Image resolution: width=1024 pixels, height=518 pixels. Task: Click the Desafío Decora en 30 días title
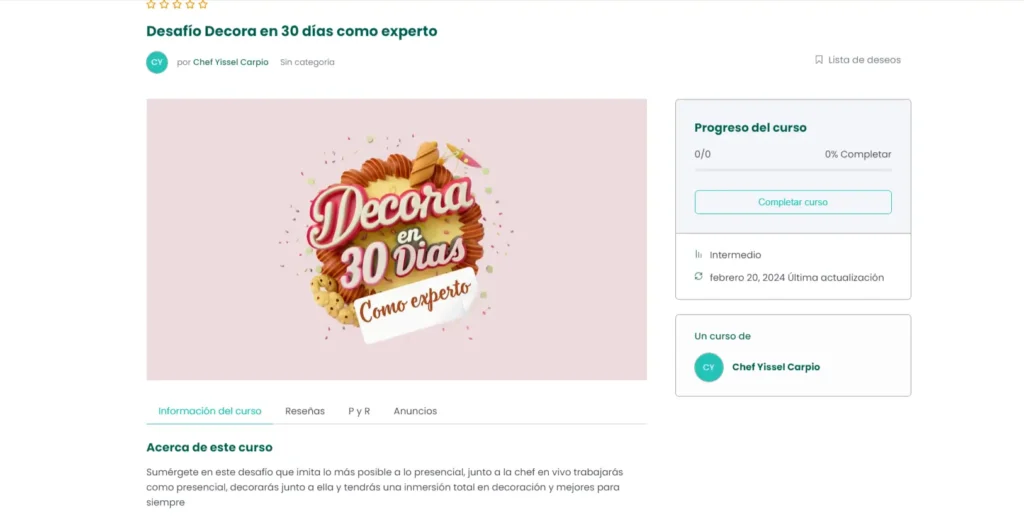[x=292, y=31]
